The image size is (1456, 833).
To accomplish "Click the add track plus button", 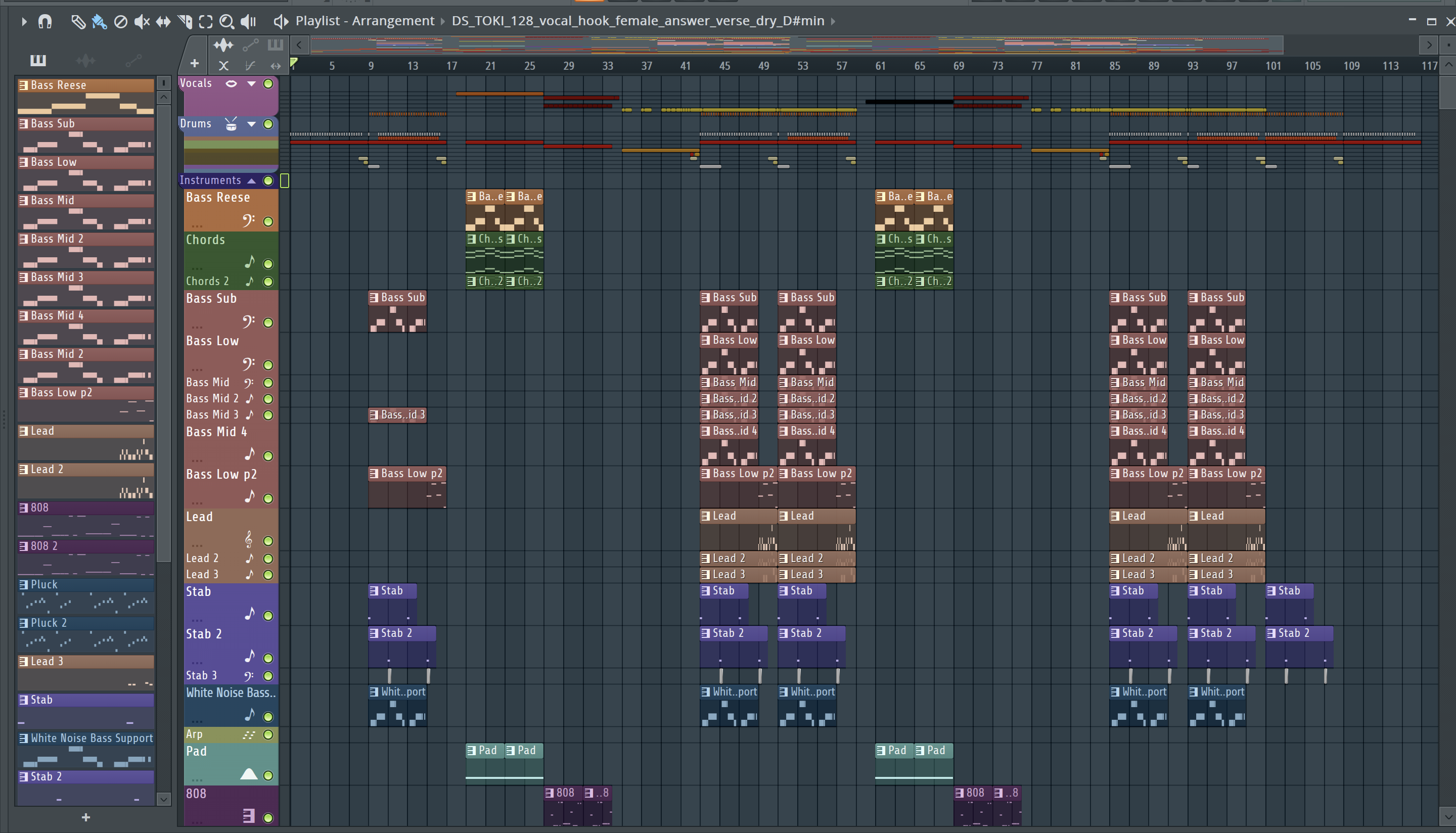I will pyautogui.click(x=195, y=64).
